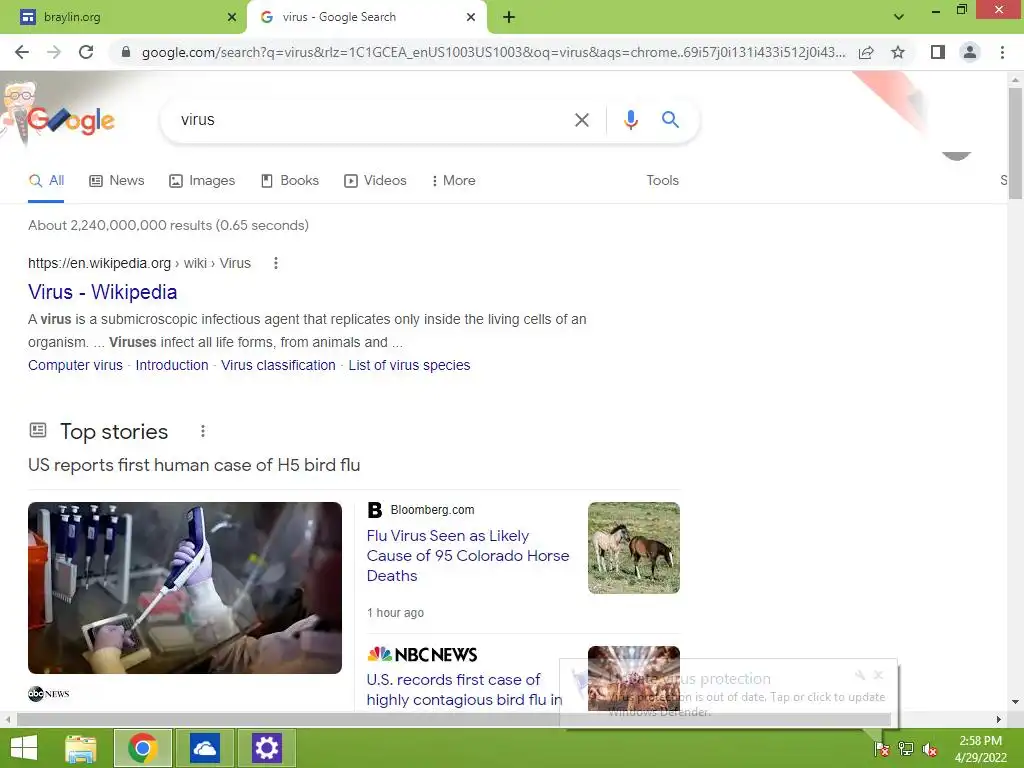Open OneDrive cloud taskbar app
Screen dimensions: 1024x768
tap(204, 748)
